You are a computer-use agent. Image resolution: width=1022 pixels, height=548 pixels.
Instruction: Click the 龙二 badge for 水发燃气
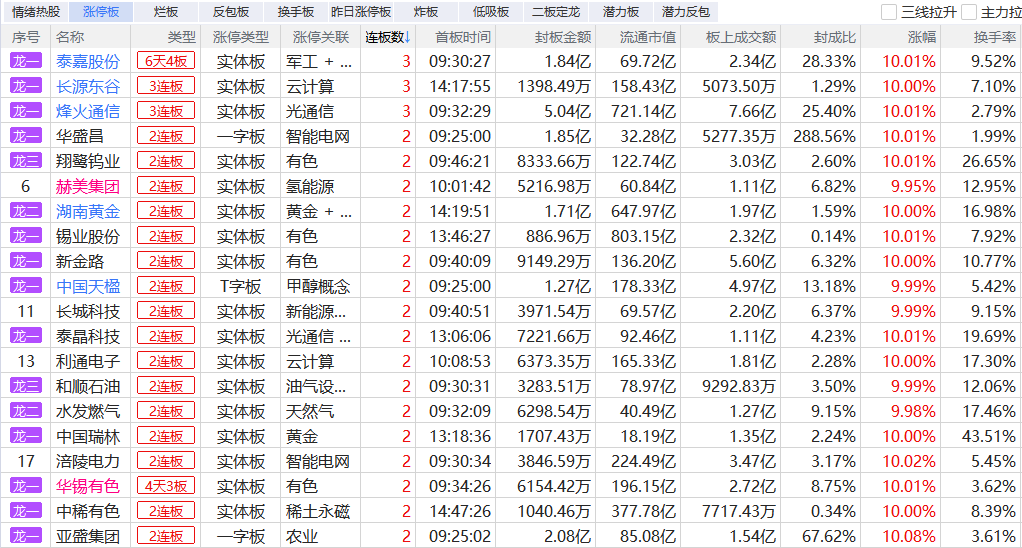point(25,411)
